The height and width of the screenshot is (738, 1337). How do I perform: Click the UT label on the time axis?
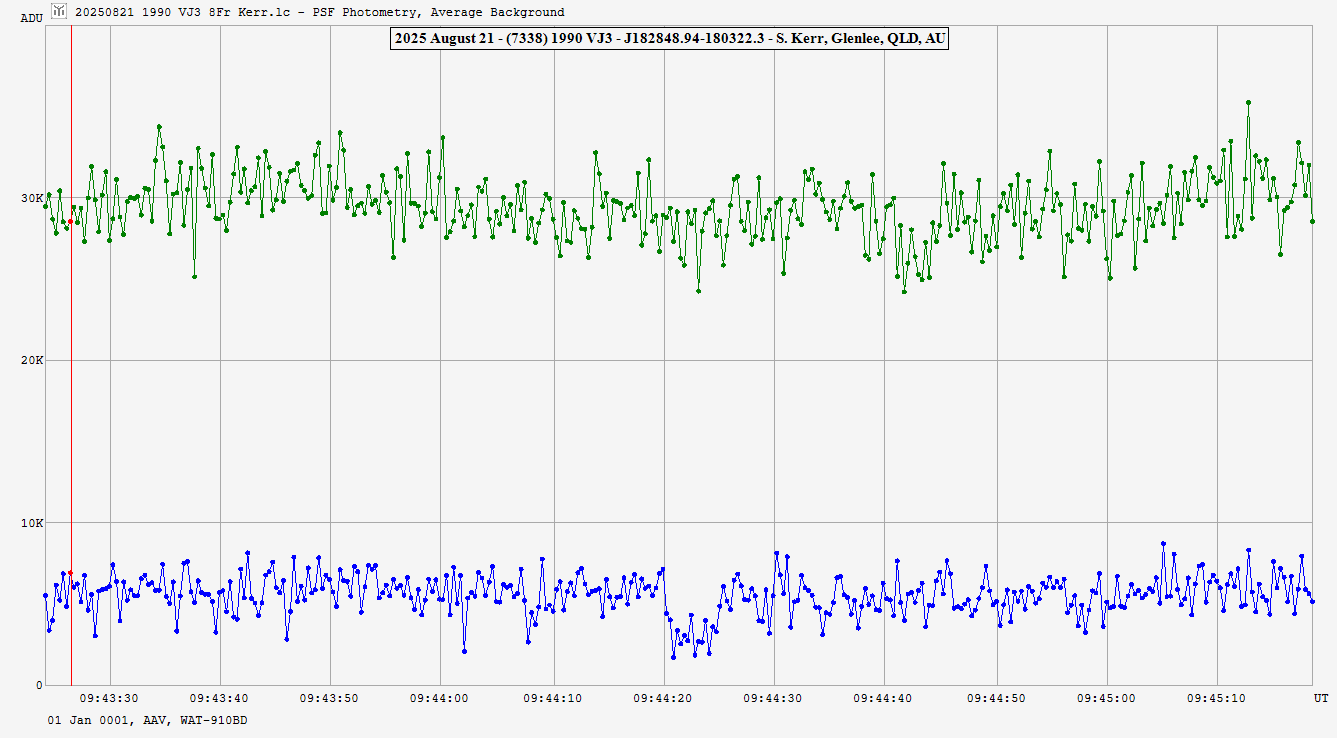pos(1321,699)
